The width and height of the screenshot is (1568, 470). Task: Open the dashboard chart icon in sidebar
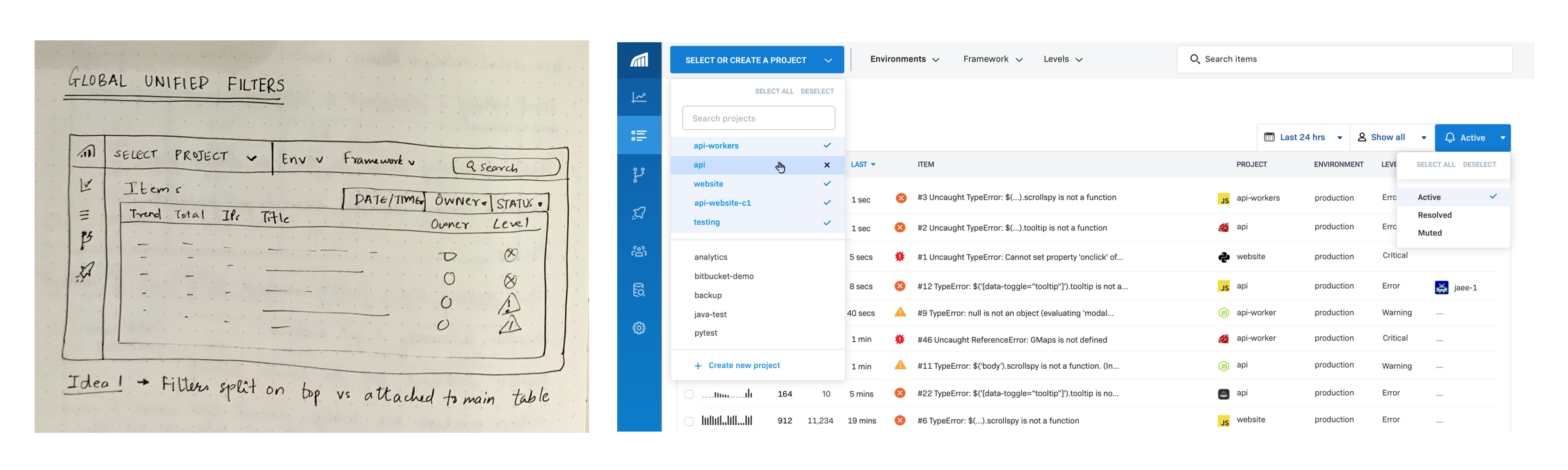pos(639,97)
